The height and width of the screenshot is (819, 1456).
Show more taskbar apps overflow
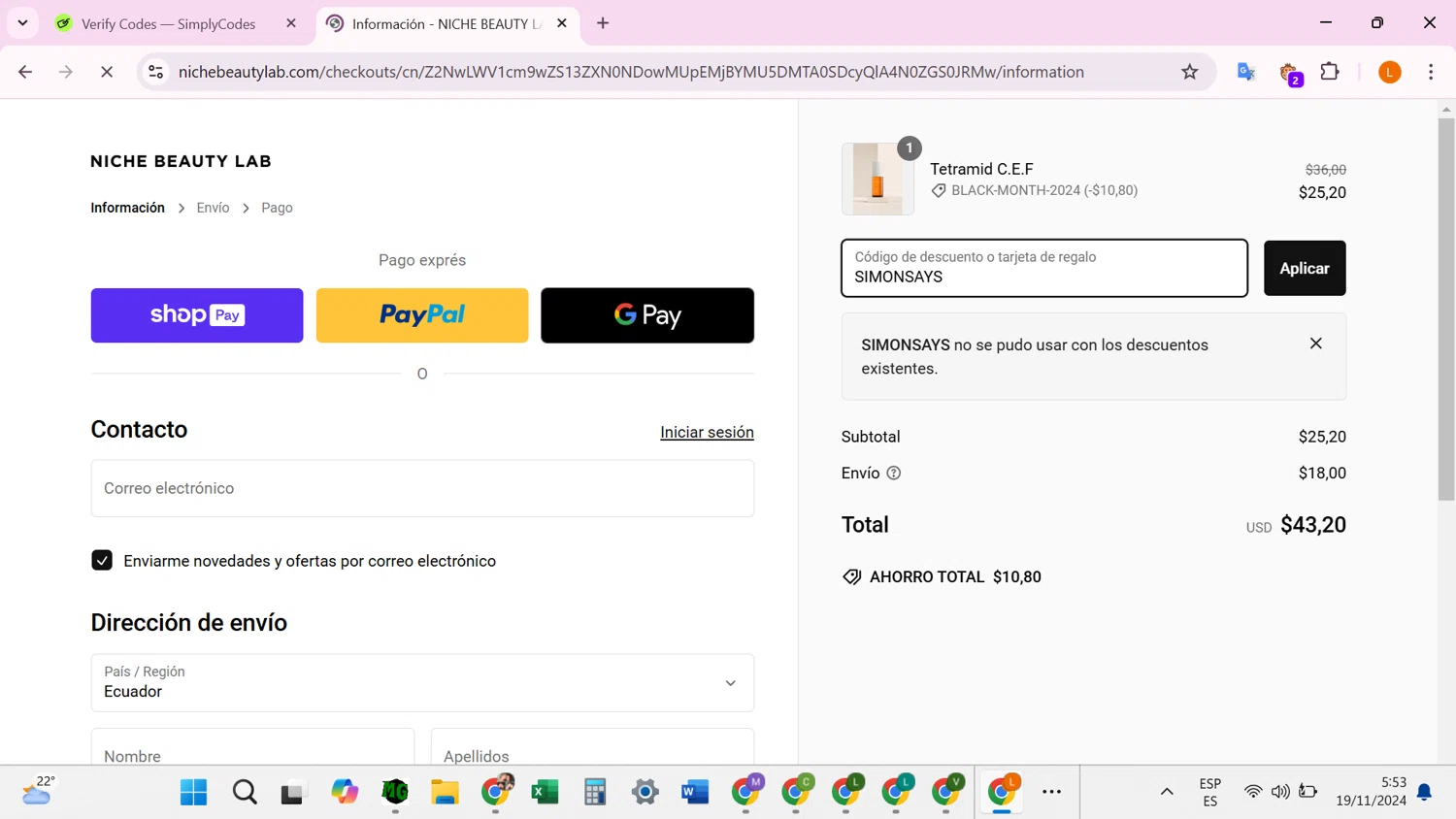point(1051,793)
